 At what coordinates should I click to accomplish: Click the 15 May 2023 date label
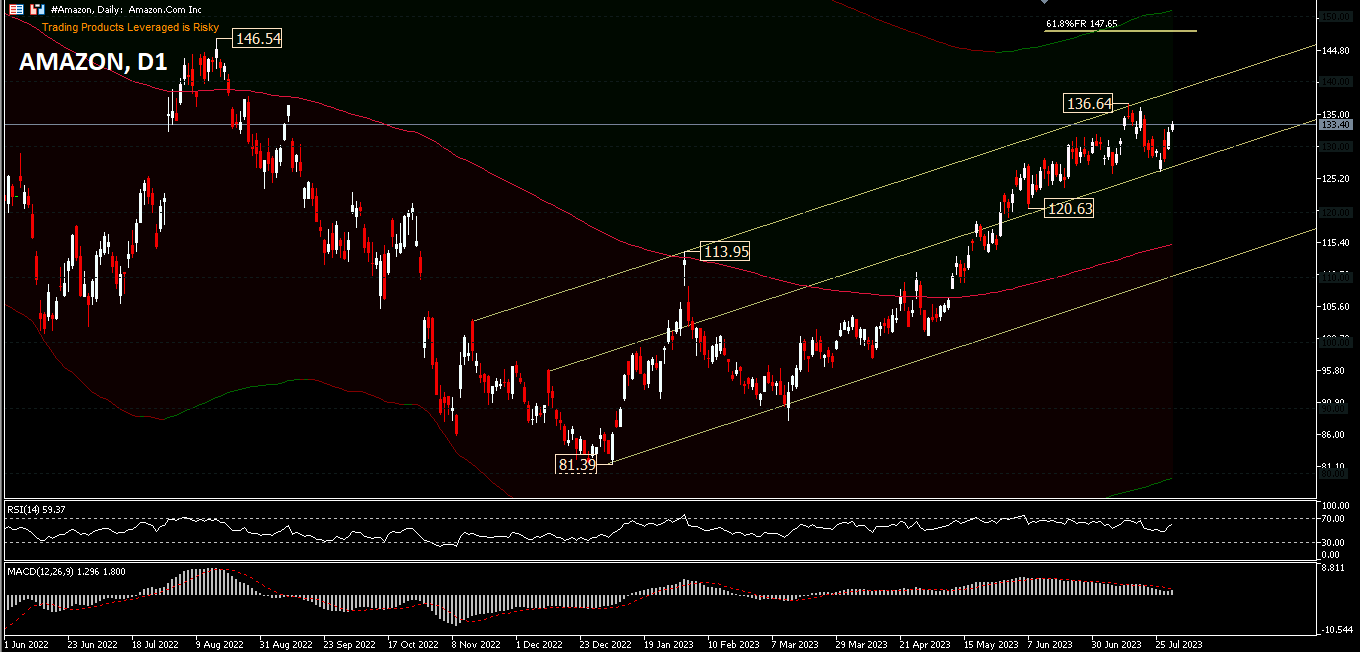993,645
